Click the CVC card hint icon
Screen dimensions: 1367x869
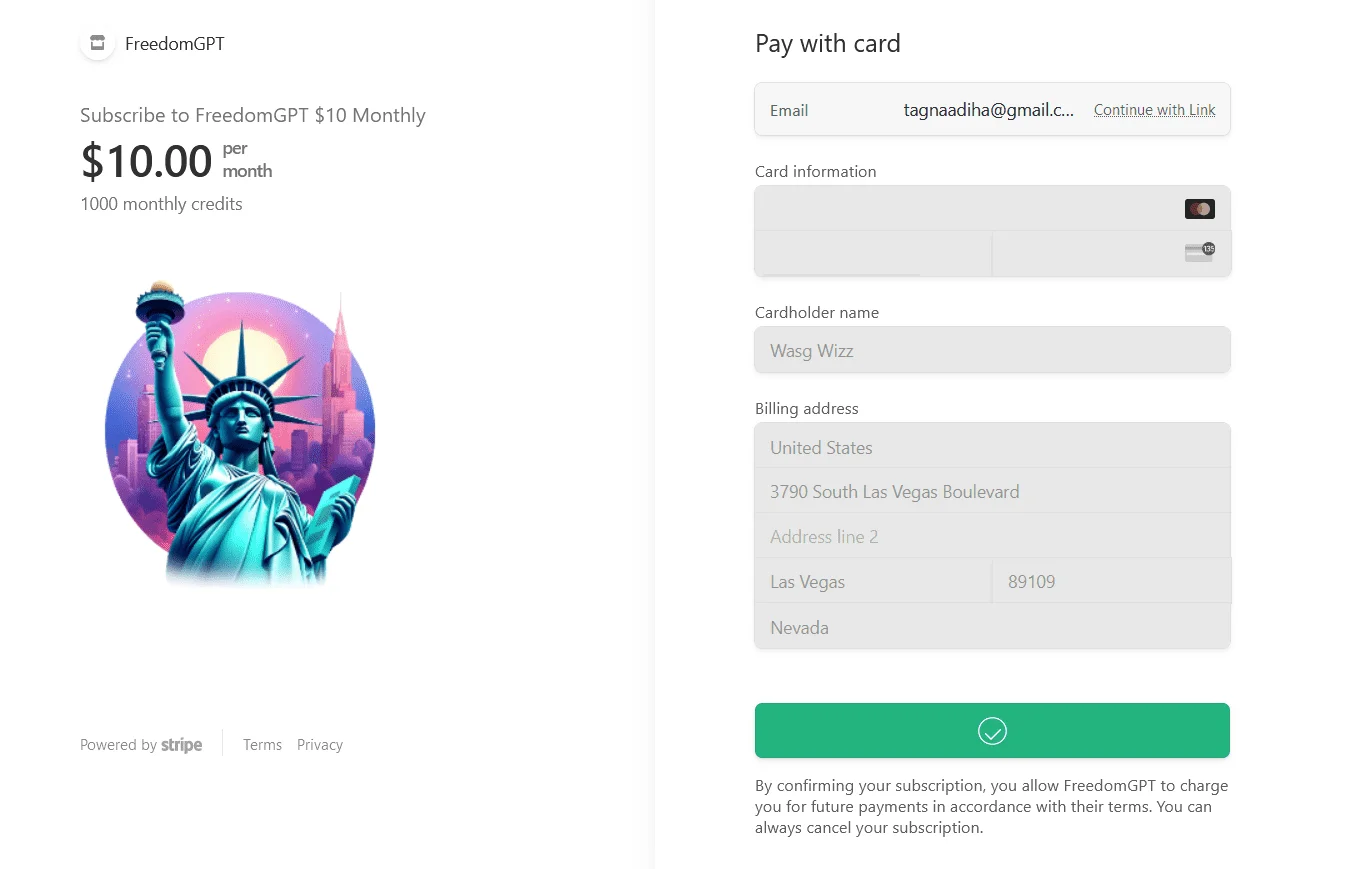pyautogui.click(x=1199, y=253)
